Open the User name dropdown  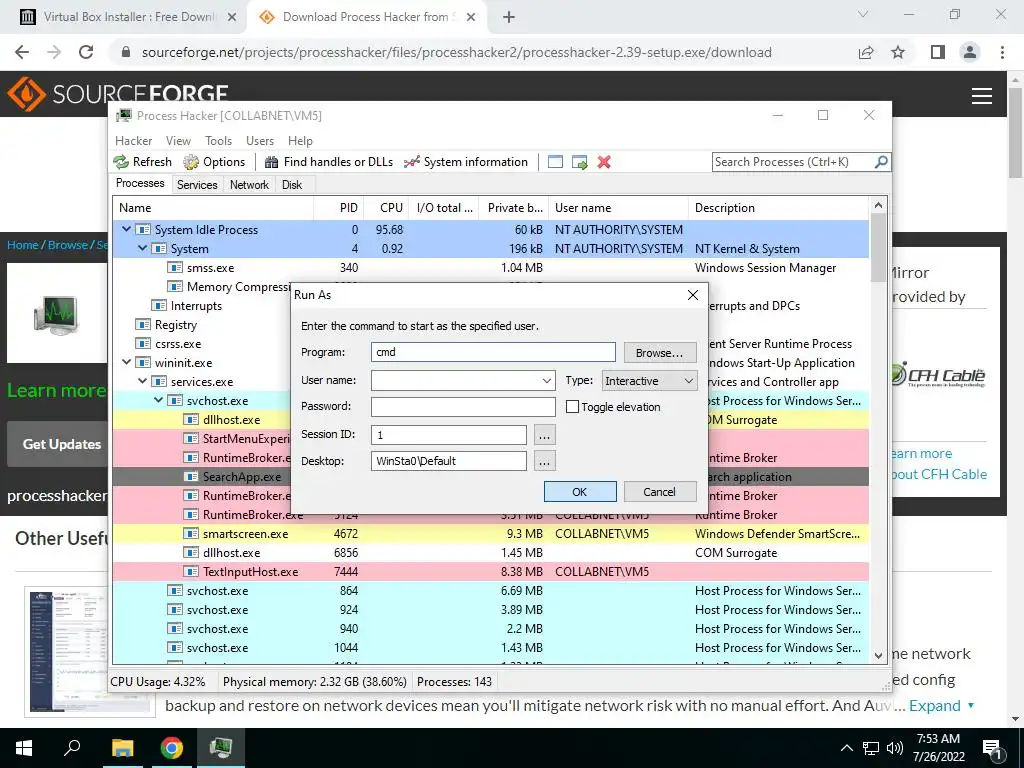[x=547, y=381]
